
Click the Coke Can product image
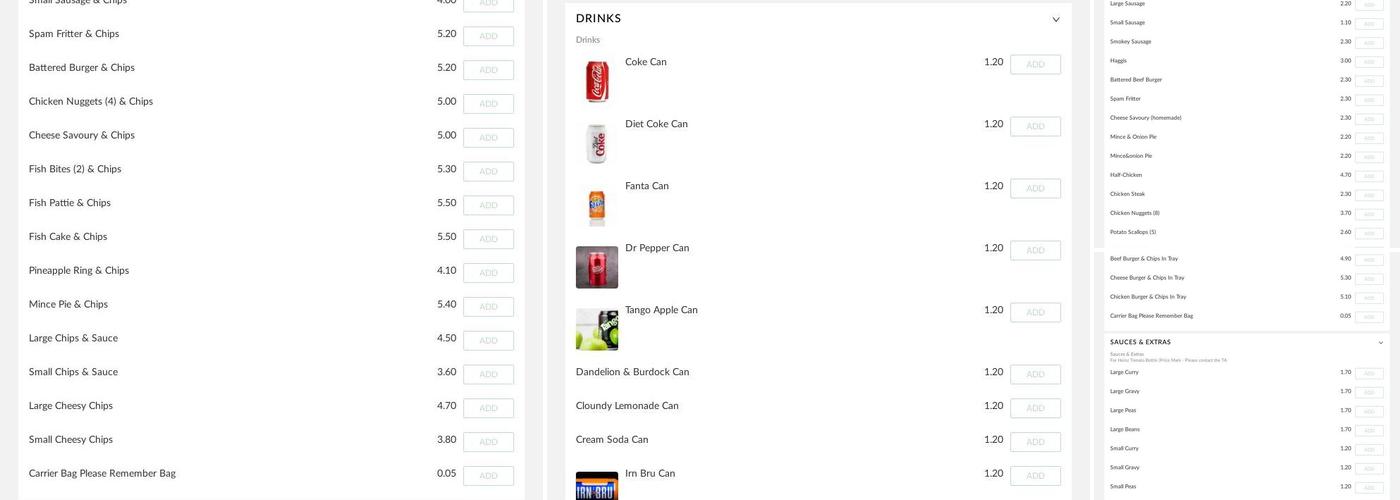click(597, 82)
